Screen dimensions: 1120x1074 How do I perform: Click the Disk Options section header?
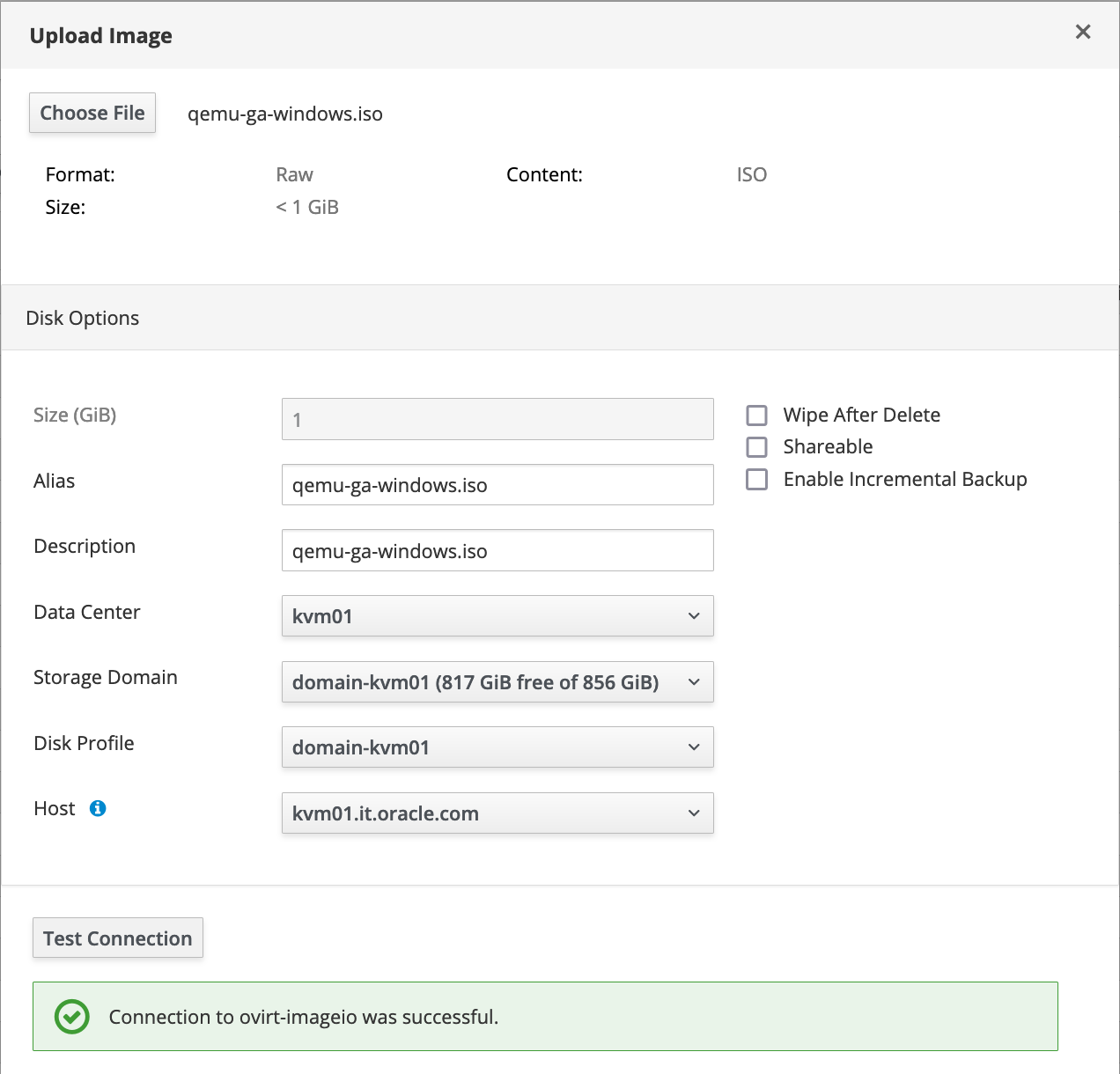[82, 318]
